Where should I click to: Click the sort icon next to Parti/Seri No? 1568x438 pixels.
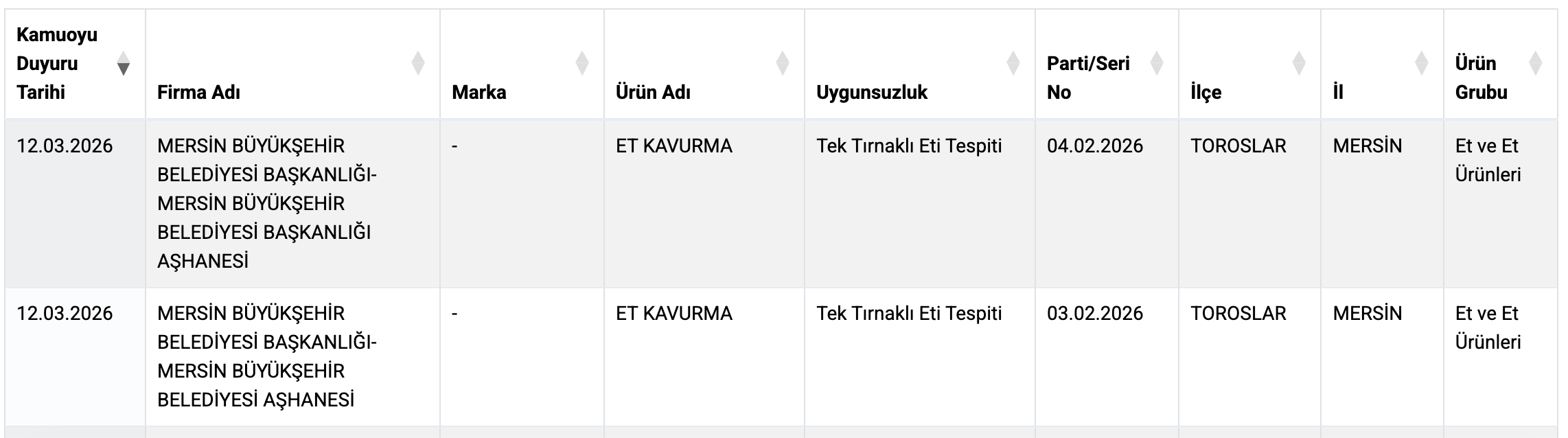[x=1157, y=62]
